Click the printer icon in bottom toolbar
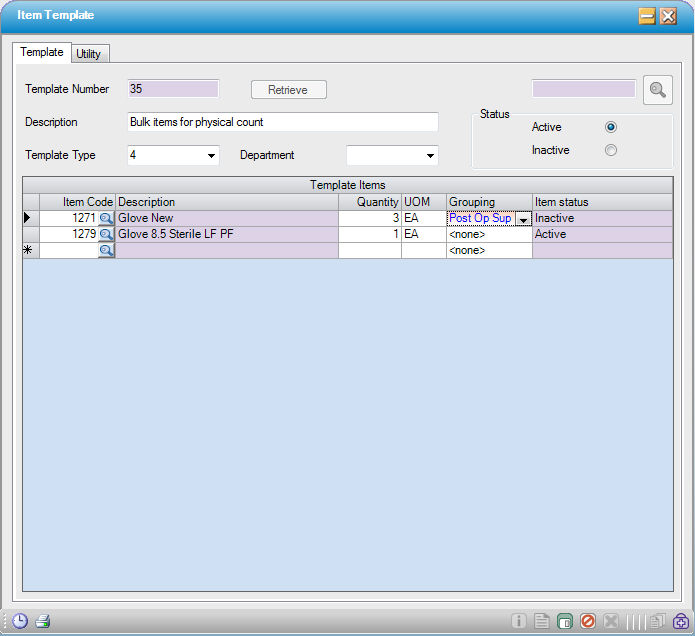The height and width of the screenshot is (636, 695). pos(43,621)
